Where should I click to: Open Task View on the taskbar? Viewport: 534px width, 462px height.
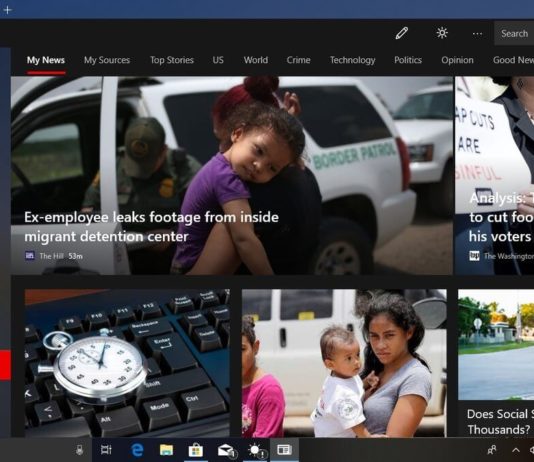click(106, 450)
